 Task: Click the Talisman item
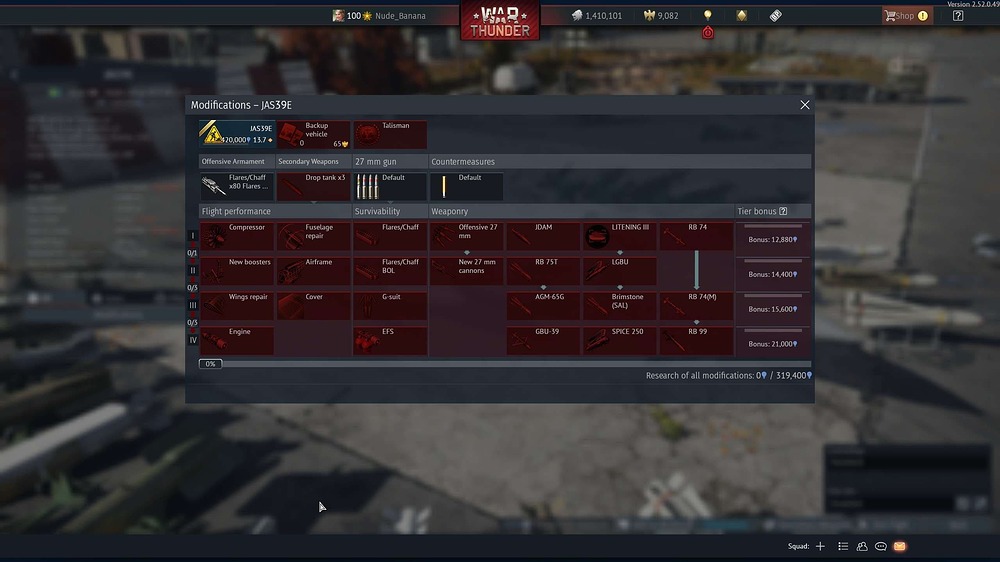click(390, 135)
